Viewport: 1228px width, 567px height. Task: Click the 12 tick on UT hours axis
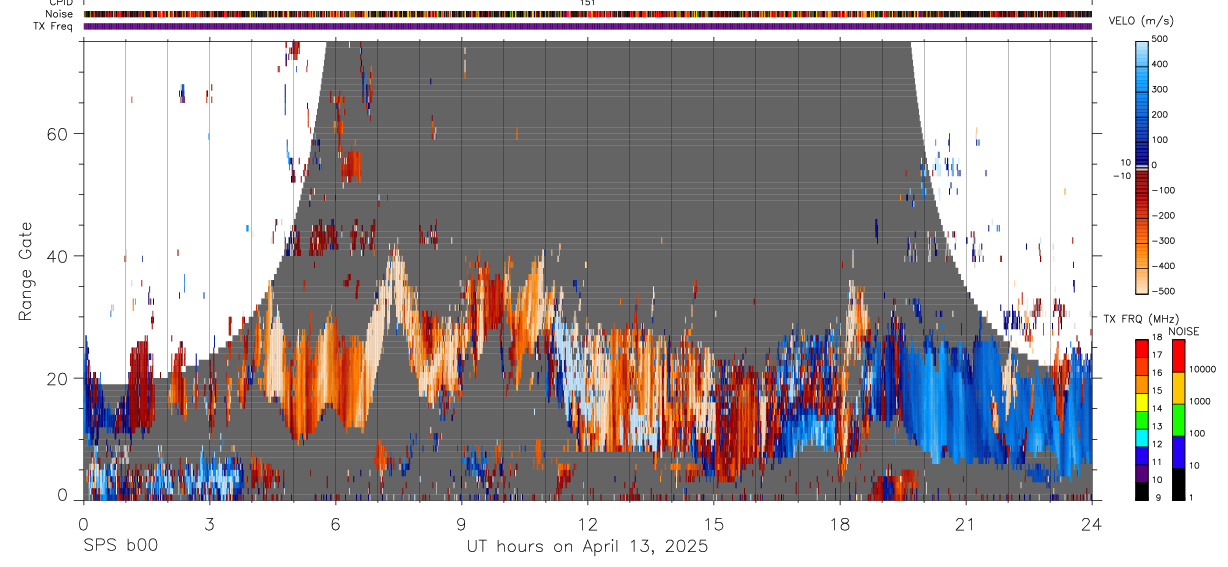tap(587, 525)
